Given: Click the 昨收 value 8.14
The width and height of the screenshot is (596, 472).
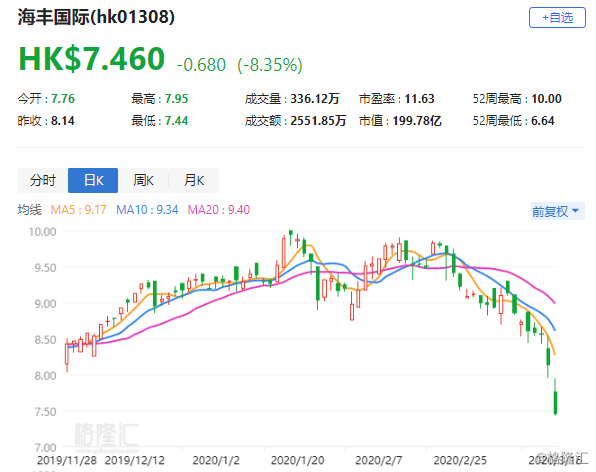Looking at the screenshot, I should point(63,121).
